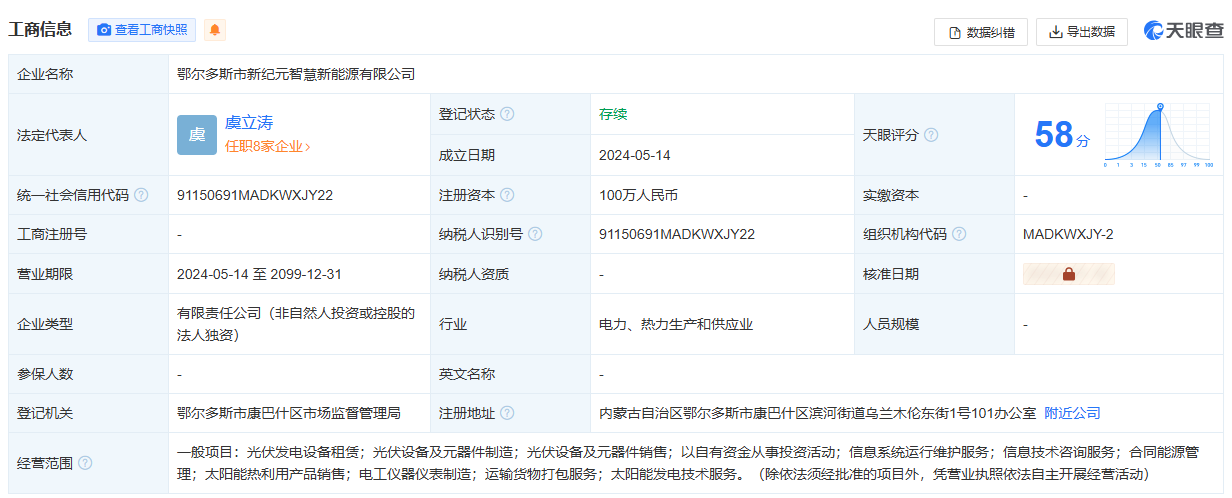Click help icon beside 经营范围
The height and width of the screenshot is (498, 1232).
[x=85, y=463]
